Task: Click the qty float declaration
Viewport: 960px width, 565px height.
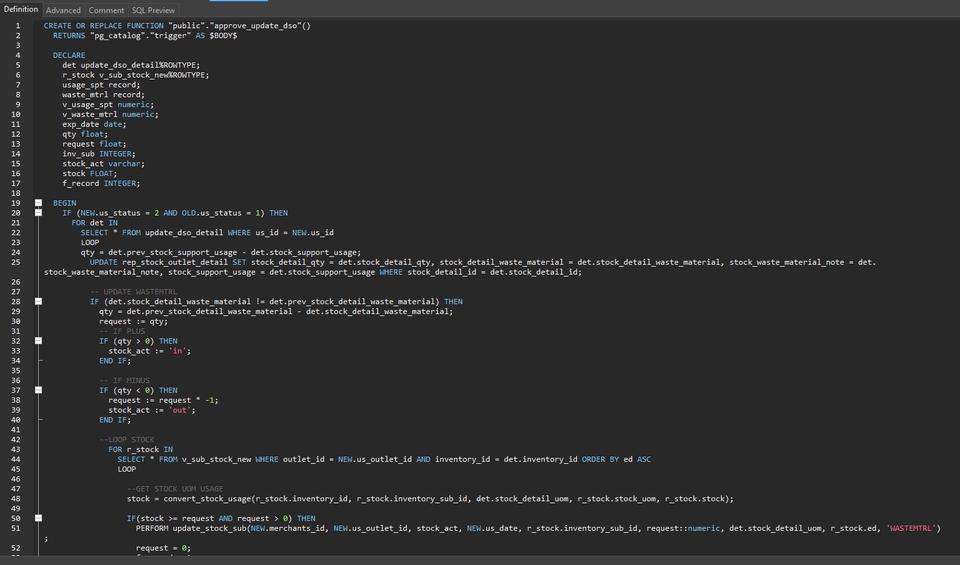Action: (84, 134)
